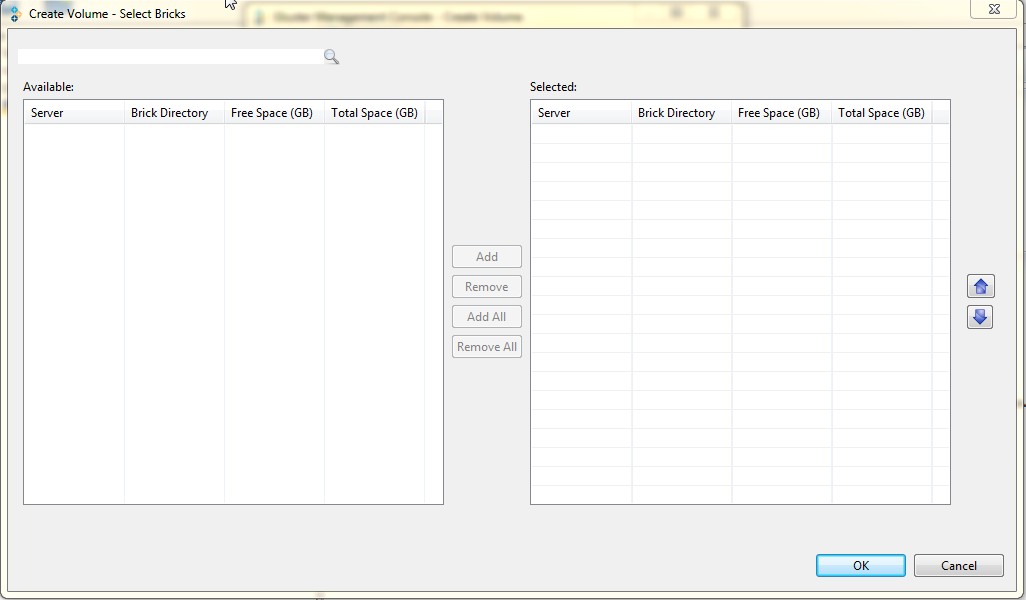The width and height of the screenshot is (1026, 600).
Task: Confirm brick selection with OK
Action: click(860, 566)
